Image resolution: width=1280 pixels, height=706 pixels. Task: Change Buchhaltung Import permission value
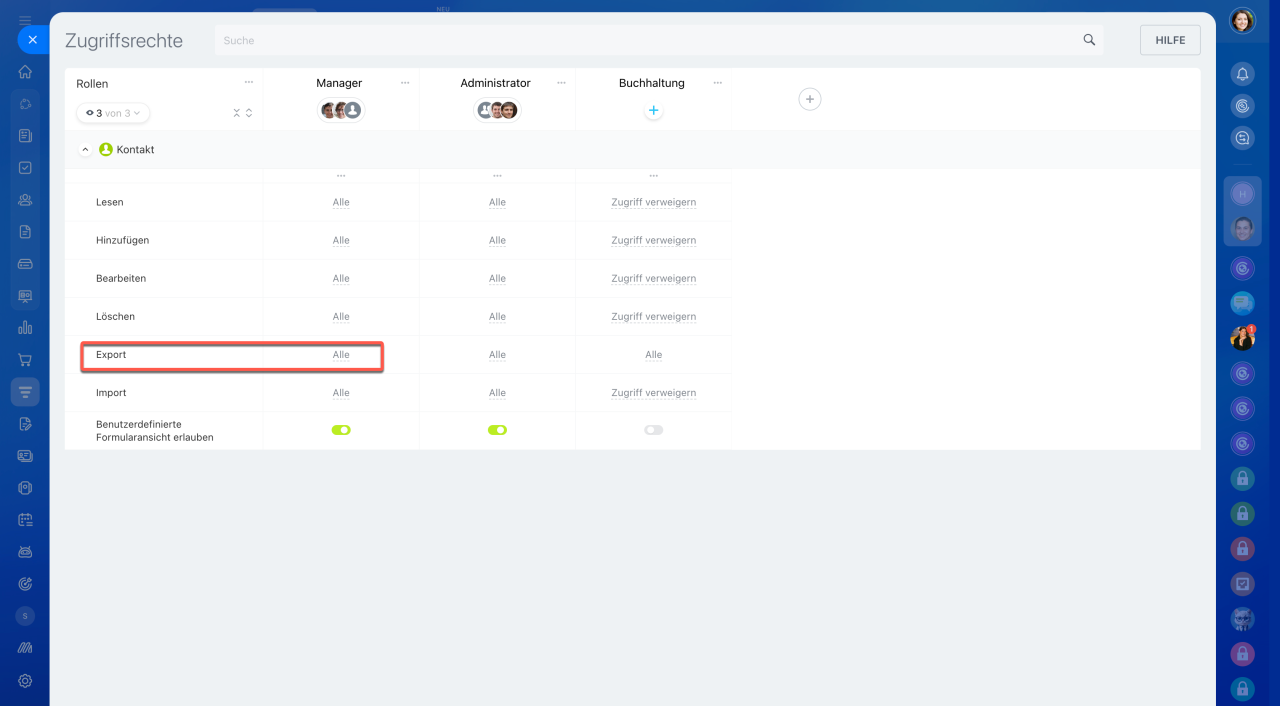(x=653, y=393)
